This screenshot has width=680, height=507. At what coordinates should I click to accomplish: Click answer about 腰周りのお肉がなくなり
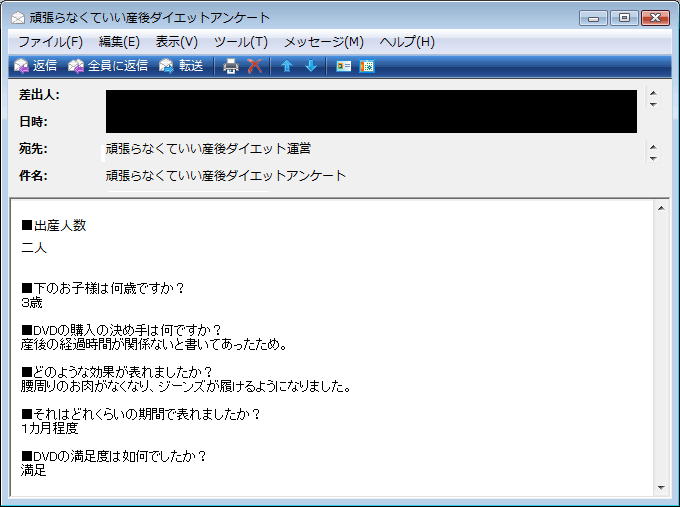(186, 386)
